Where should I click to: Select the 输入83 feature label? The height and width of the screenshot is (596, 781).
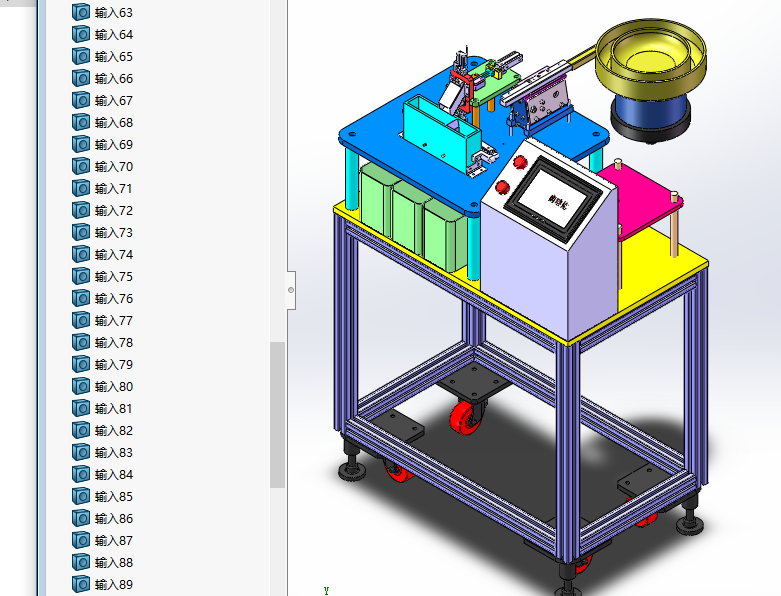[x=114, y=453]
